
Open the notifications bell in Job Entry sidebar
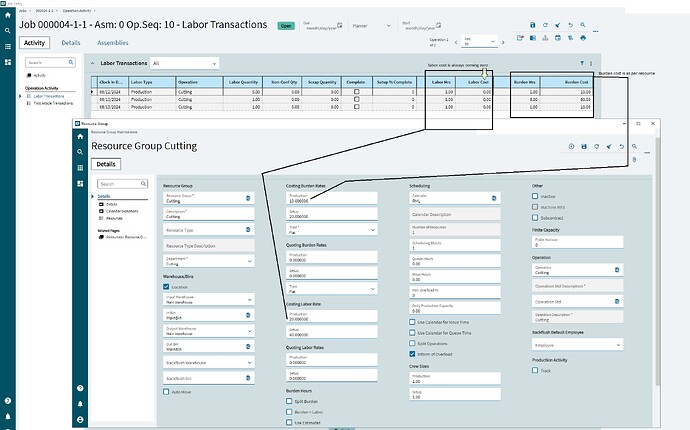point(7,416)
